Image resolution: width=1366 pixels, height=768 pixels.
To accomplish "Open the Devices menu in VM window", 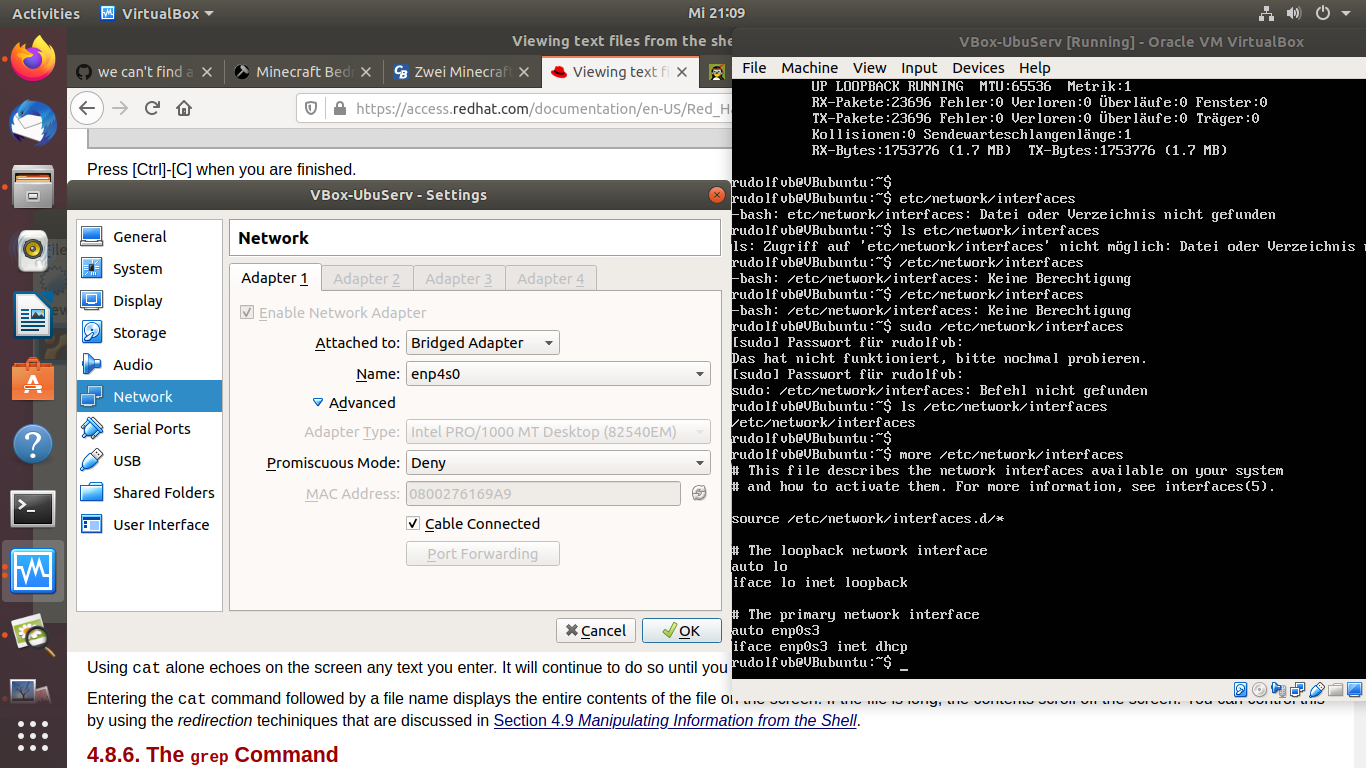I will [x=978, y=68].
